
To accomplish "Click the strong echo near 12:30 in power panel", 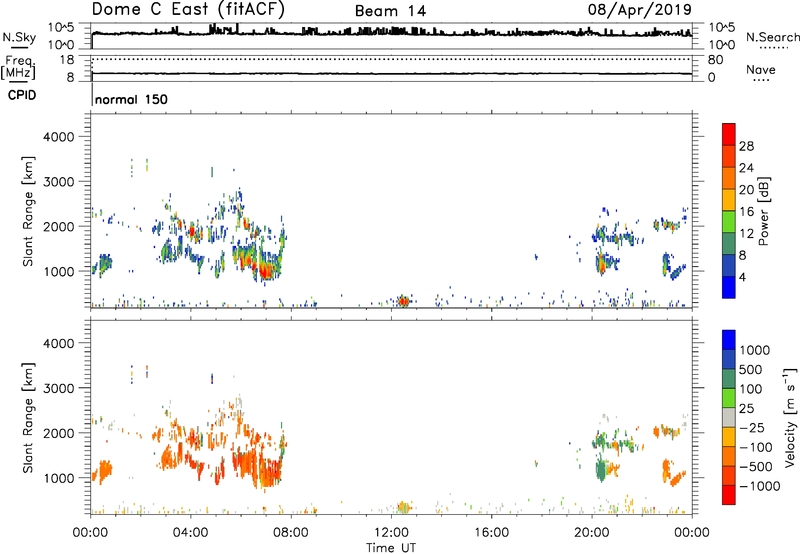I will 403,301.
